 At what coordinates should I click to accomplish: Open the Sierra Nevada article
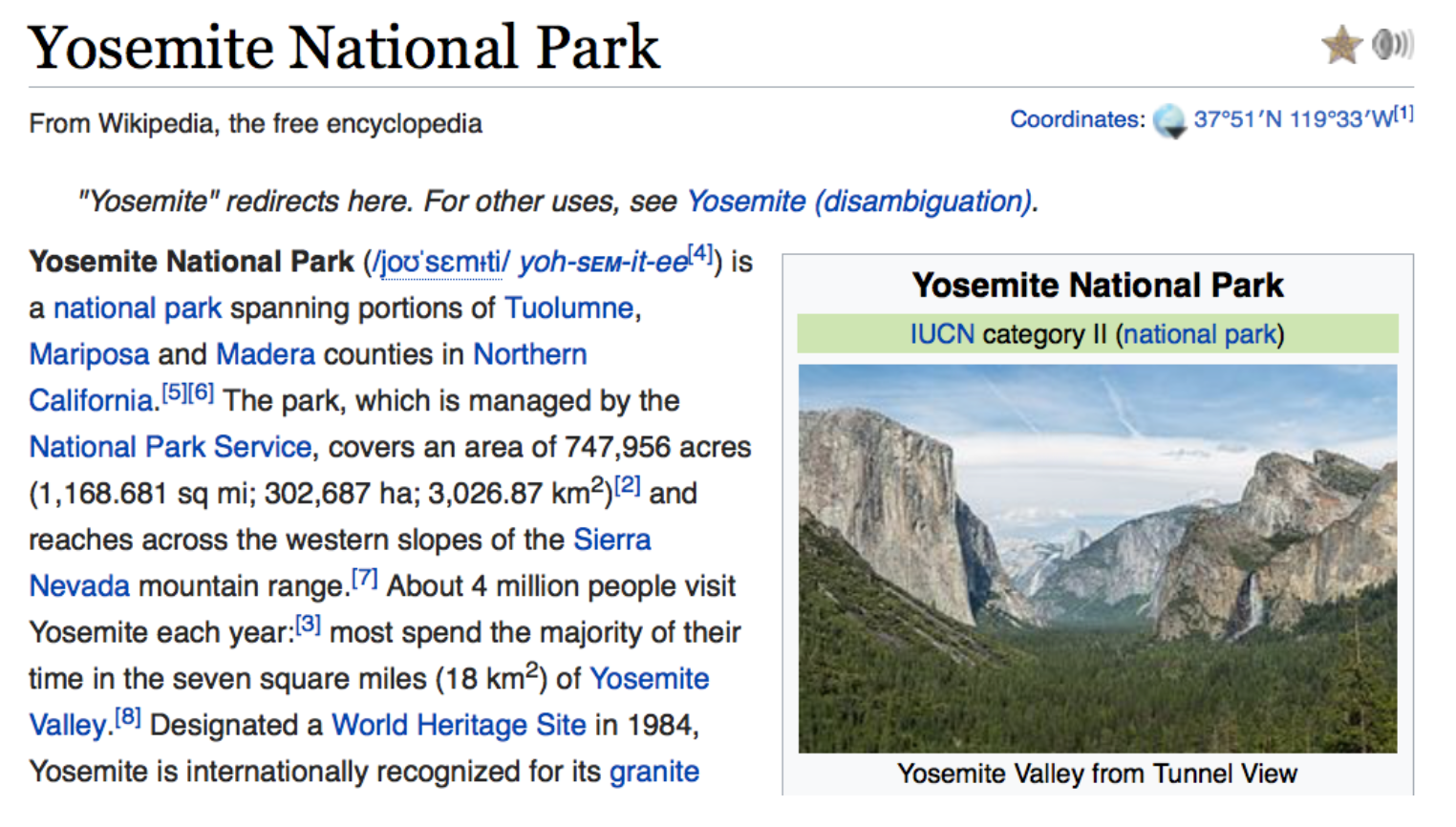point(612,540)
